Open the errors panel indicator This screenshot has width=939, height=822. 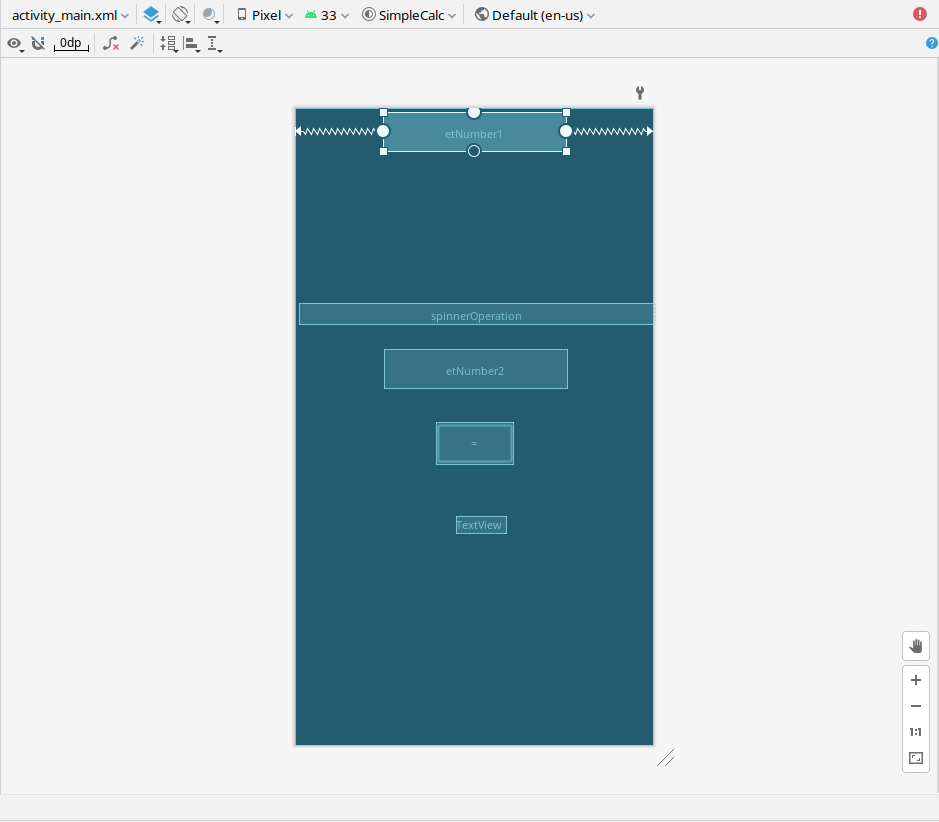pyautogui.click(x=922, y=13)
